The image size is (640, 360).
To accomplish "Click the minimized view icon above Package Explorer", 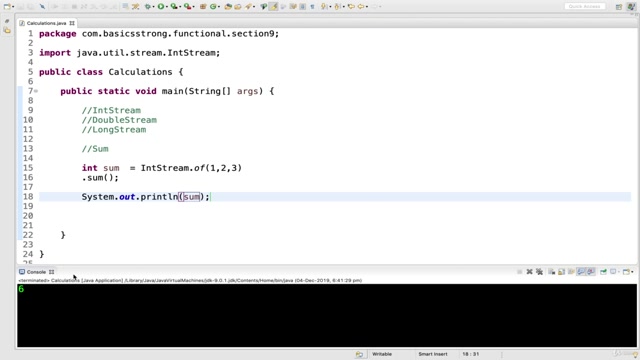I will tap(7, 21).
